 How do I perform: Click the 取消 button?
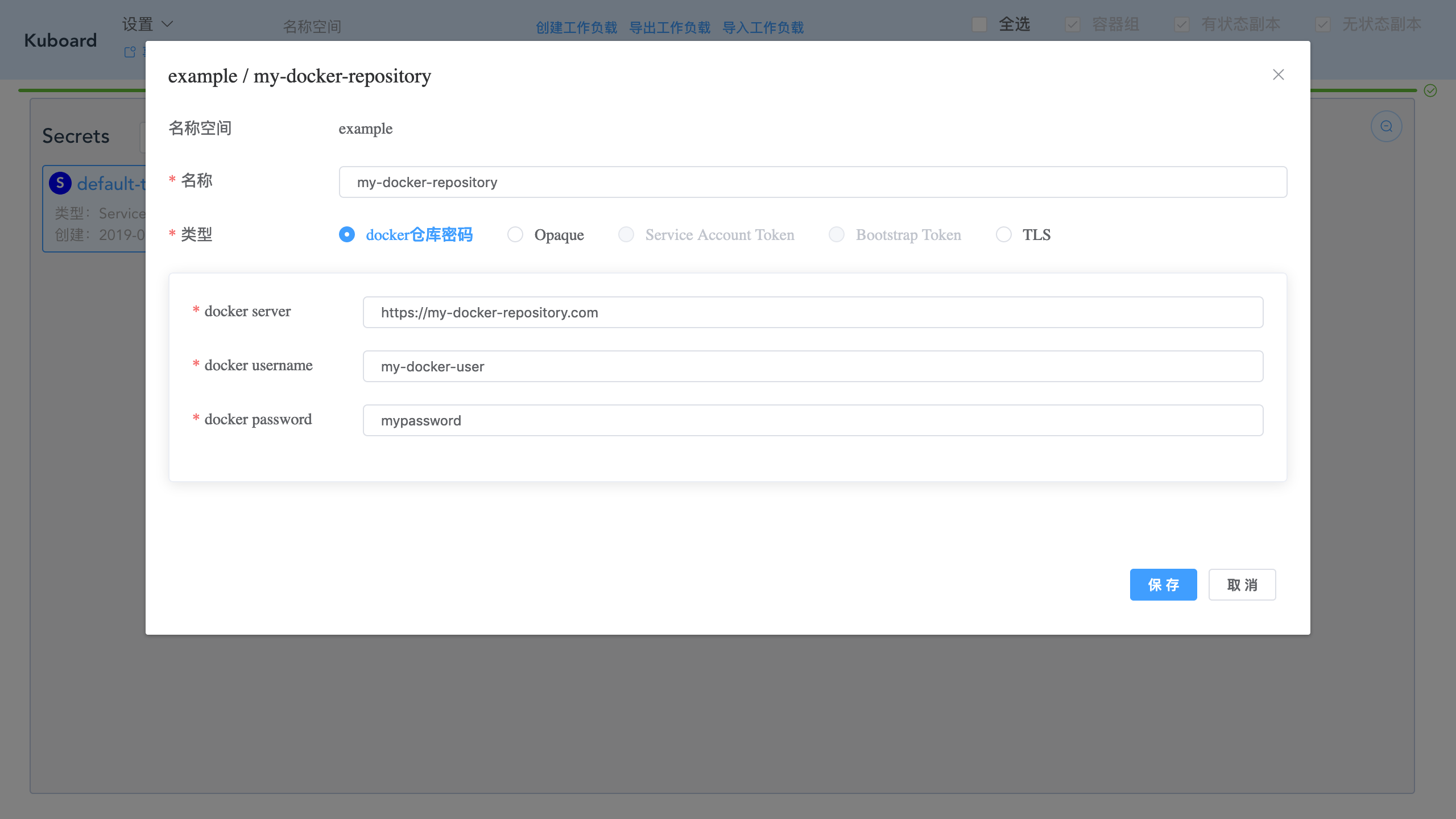[1242, 584]
